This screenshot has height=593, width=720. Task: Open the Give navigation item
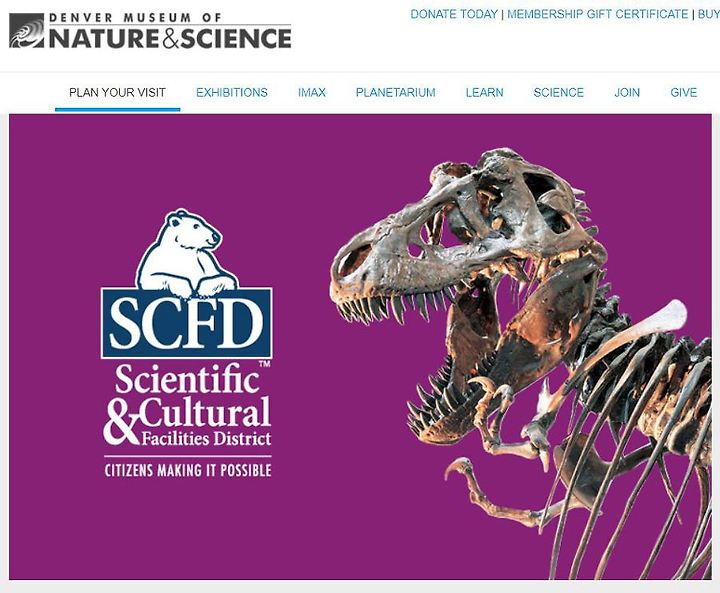point(684,92)
